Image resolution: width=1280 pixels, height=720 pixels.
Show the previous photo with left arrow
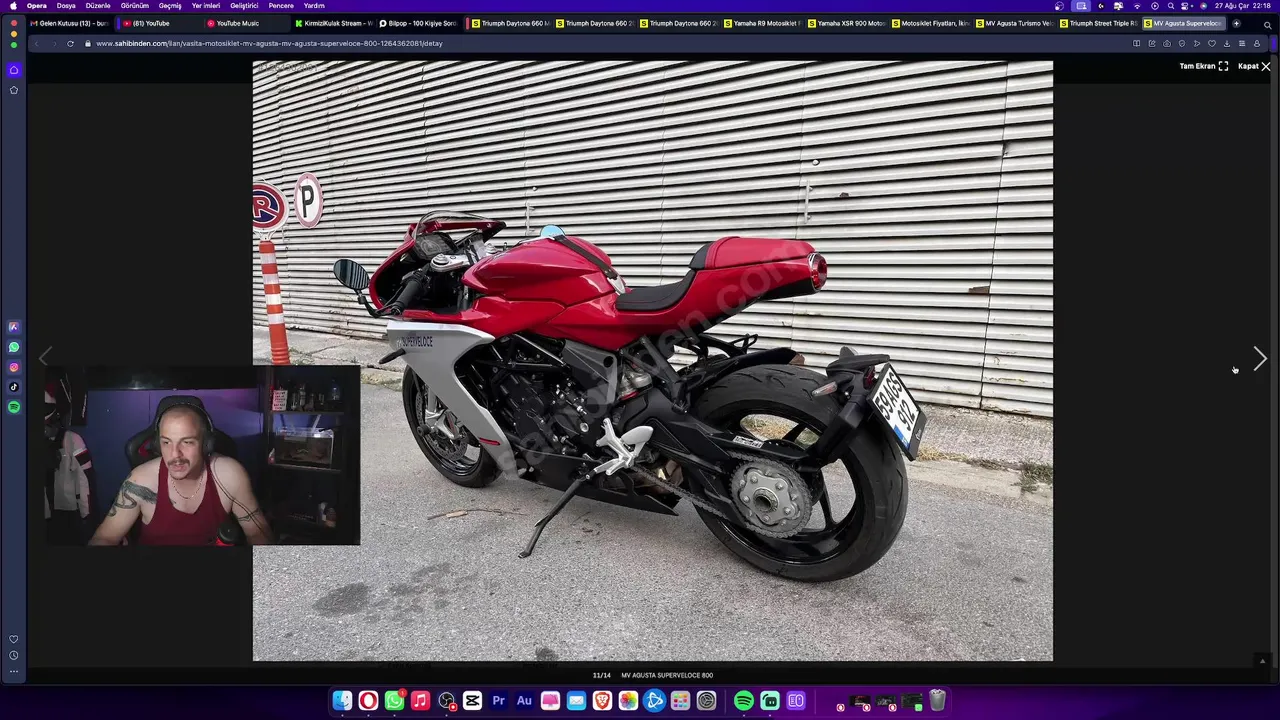pos(44,357)
